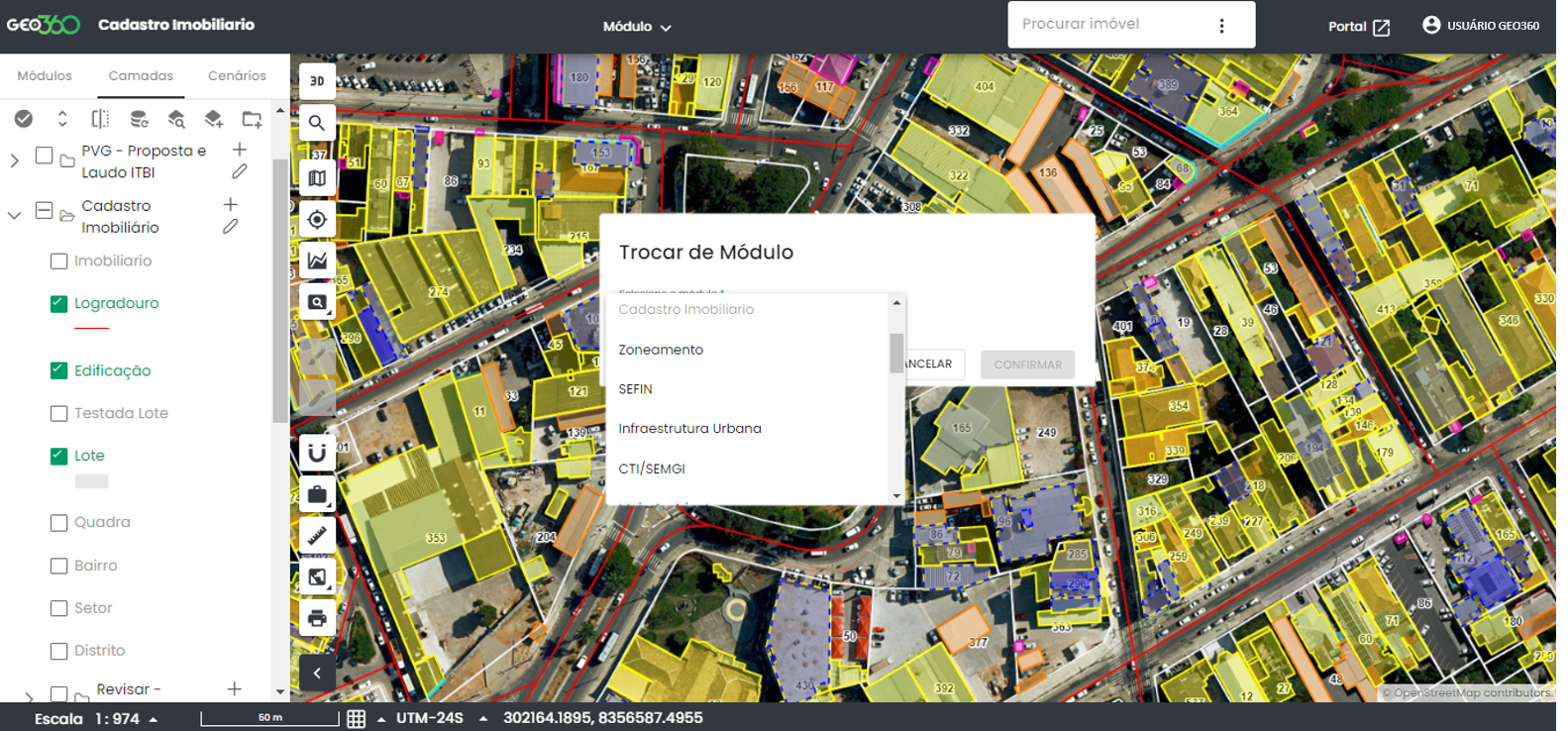Enable the Setor layer

(x=58, y=608)
